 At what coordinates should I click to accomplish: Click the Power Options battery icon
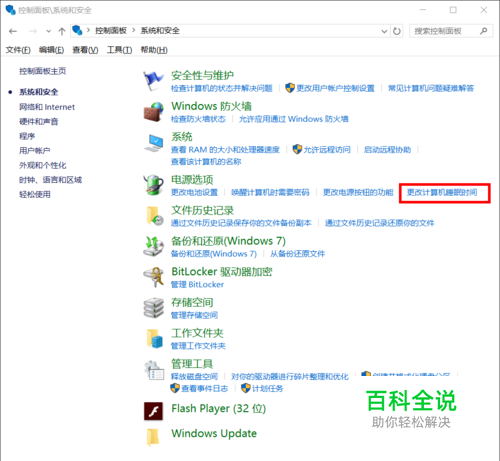(x=153, y=185)
